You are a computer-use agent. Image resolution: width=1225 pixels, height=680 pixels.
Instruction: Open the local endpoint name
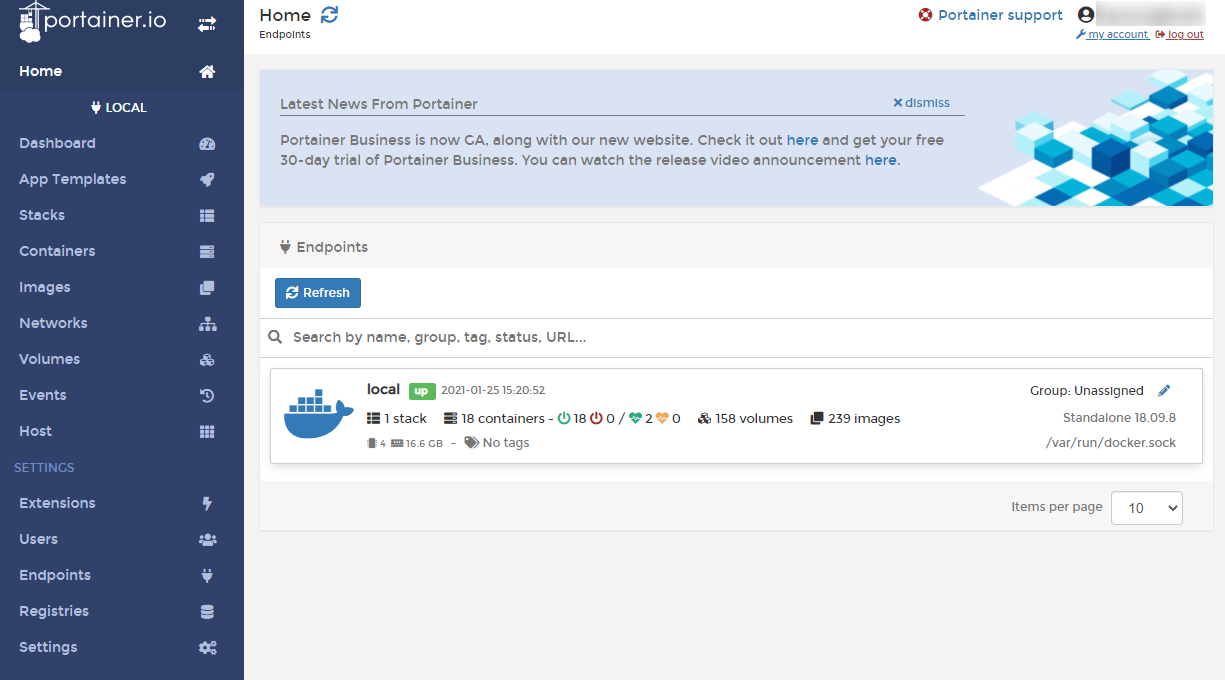coord(383,390)
